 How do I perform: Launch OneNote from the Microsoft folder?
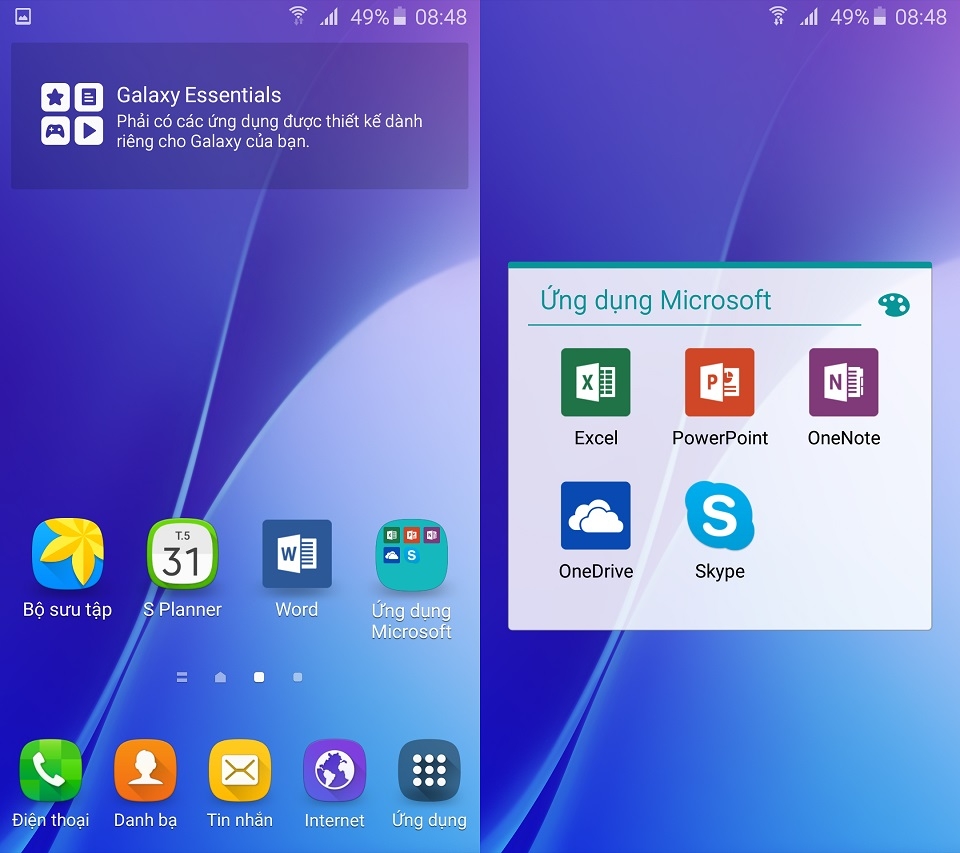point(844,382)
